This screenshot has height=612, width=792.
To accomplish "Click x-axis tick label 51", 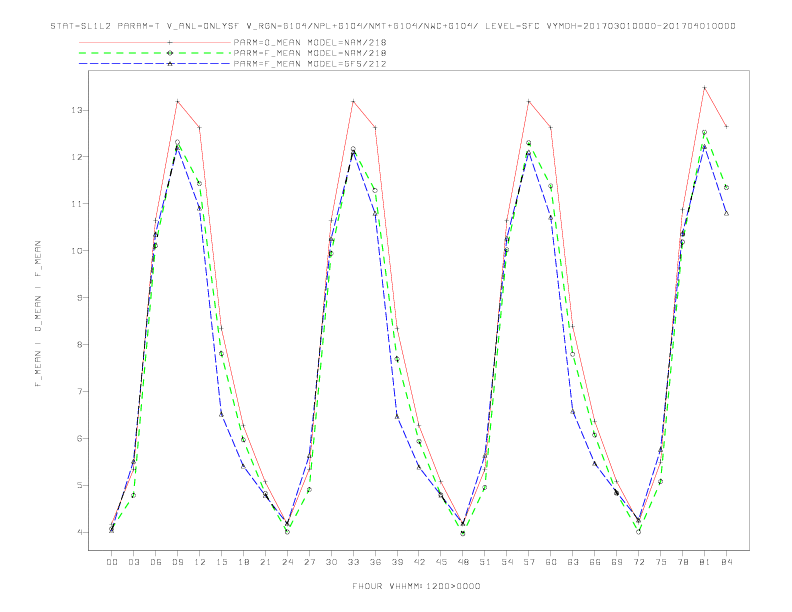I will (485, 562).
